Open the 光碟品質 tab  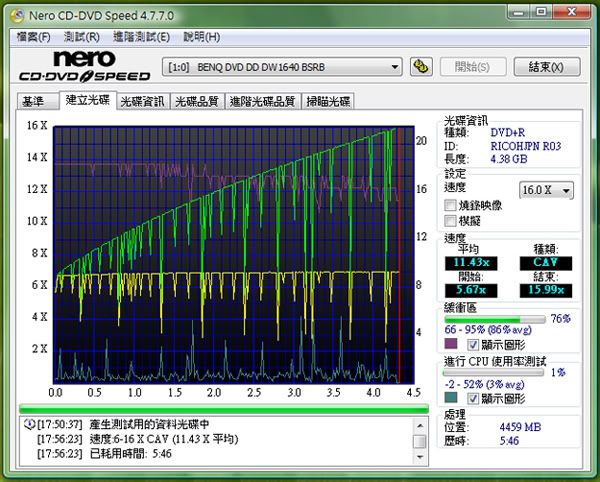coord(197,102)
